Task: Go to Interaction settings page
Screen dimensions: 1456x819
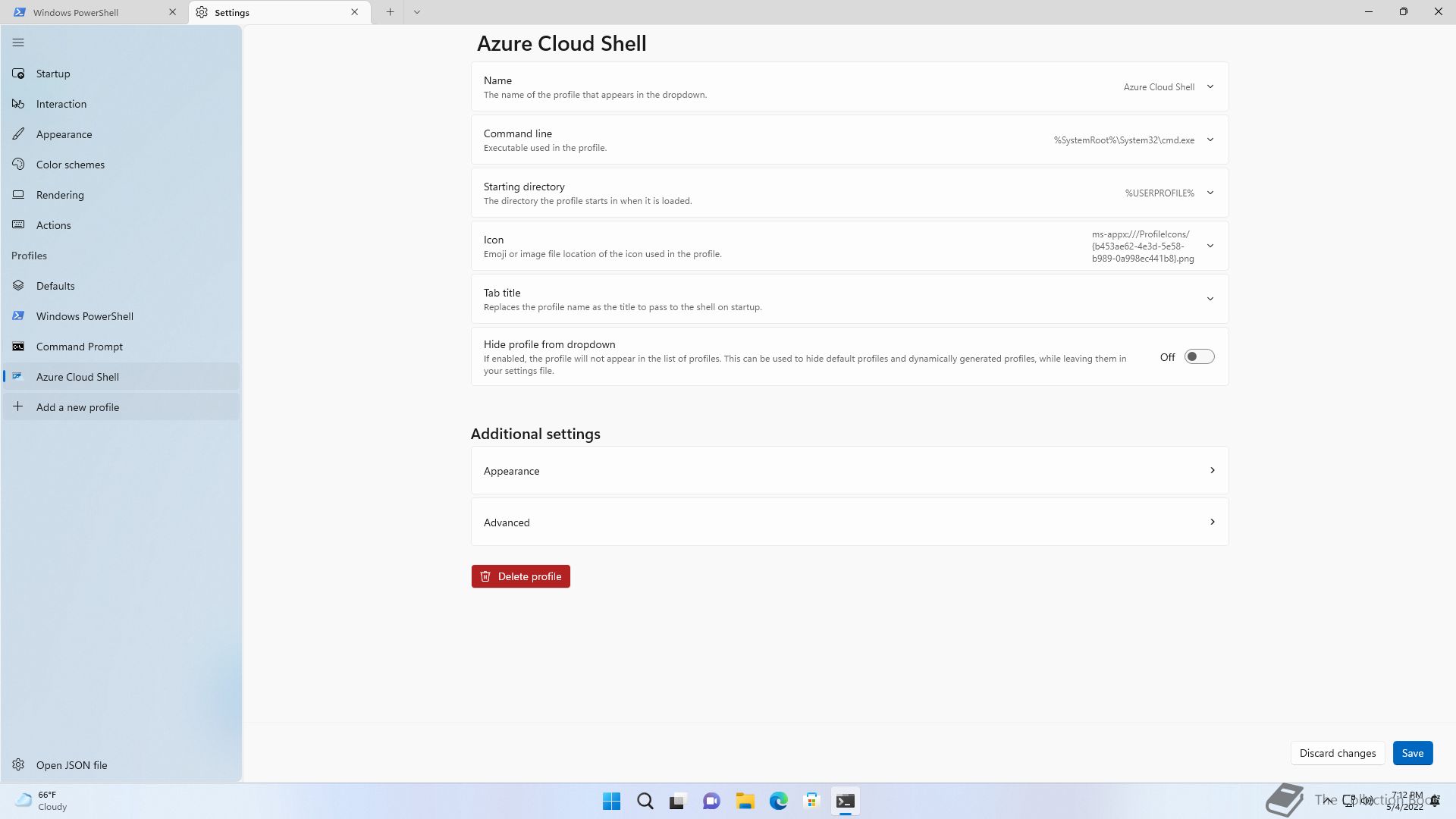Action: (x=121, y=104)
